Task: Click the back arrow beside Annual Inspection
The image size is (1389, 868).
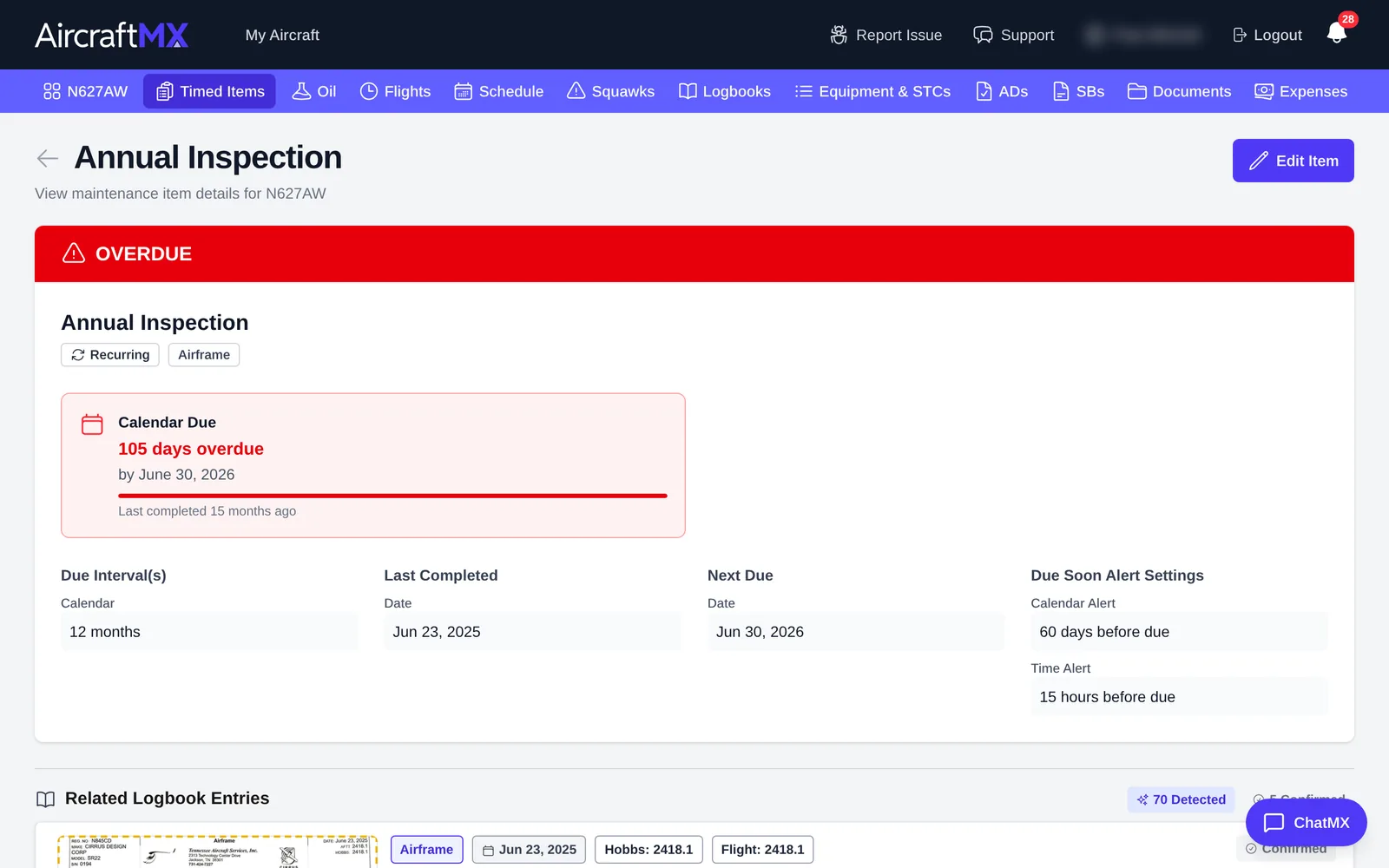Action: [x=48, y=158]
